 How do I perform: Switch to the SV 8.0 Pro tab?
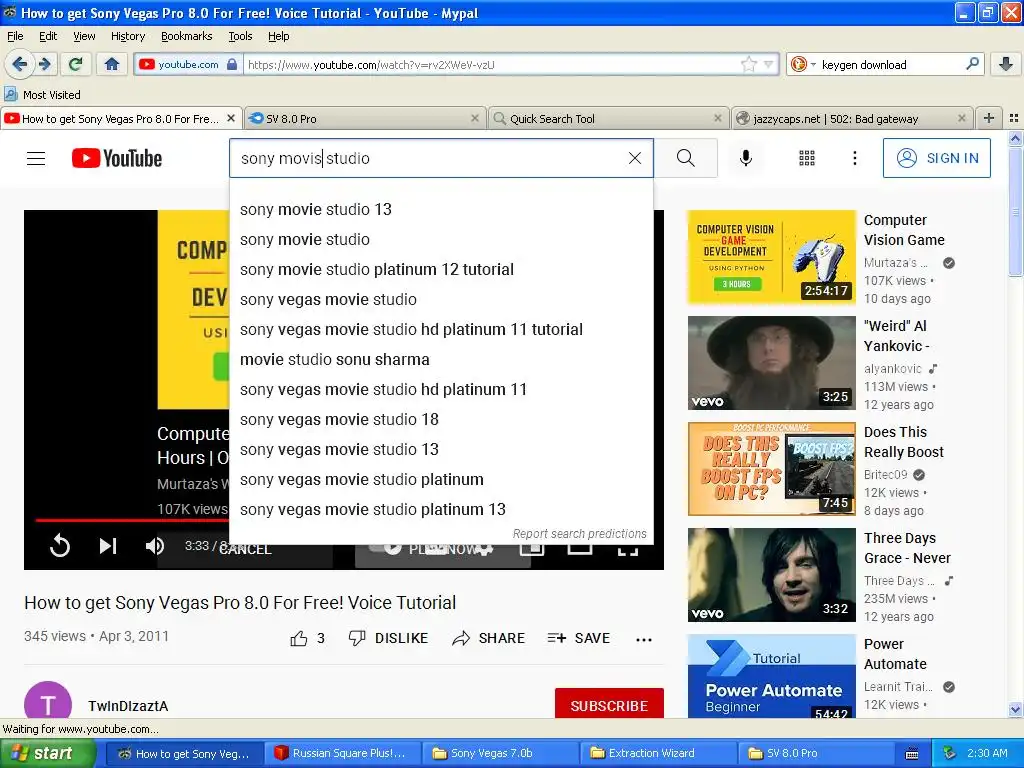(365, 118)
